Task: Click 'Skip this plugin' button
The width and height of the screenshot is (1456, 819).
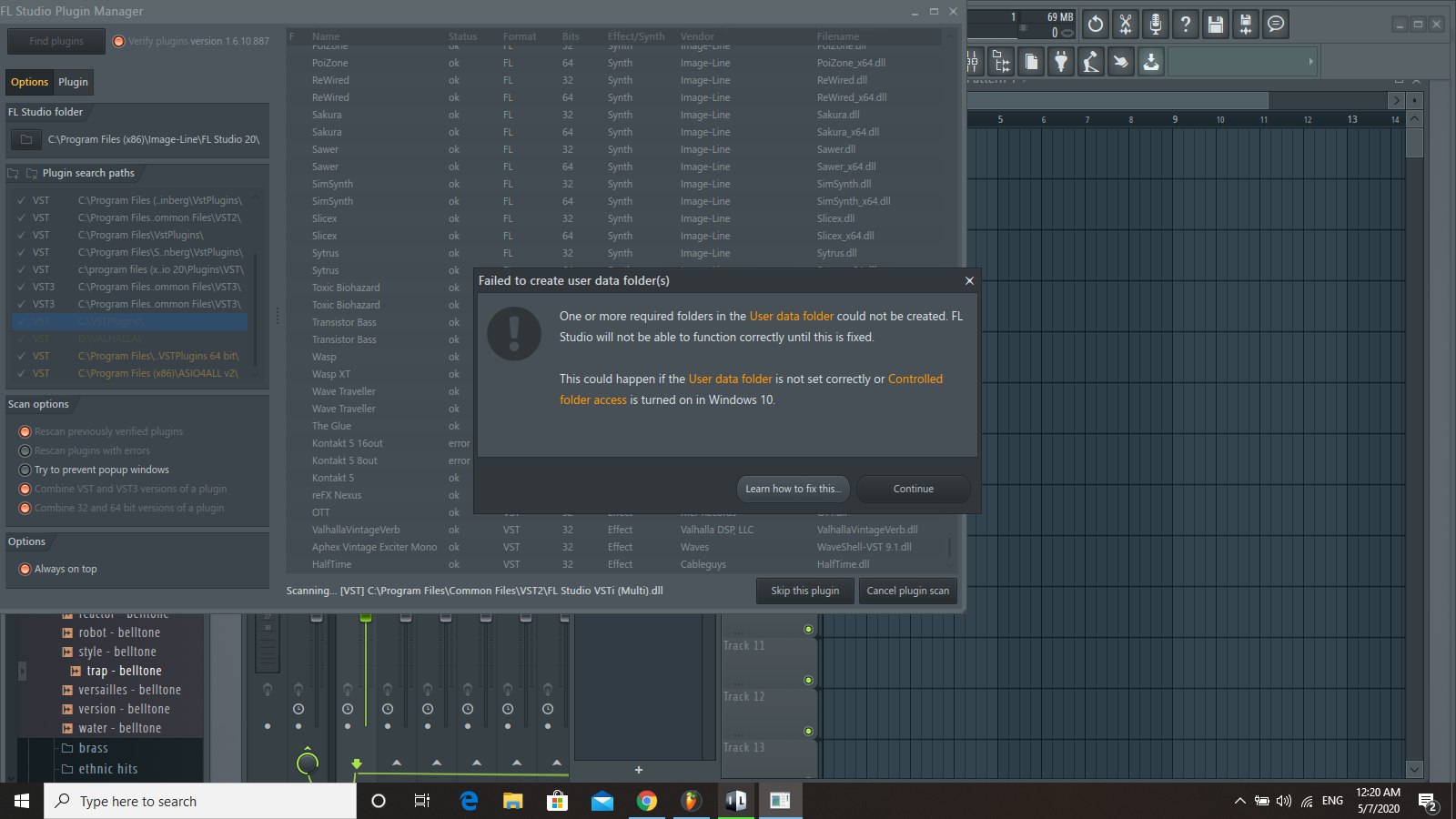Action: point(805,591)
